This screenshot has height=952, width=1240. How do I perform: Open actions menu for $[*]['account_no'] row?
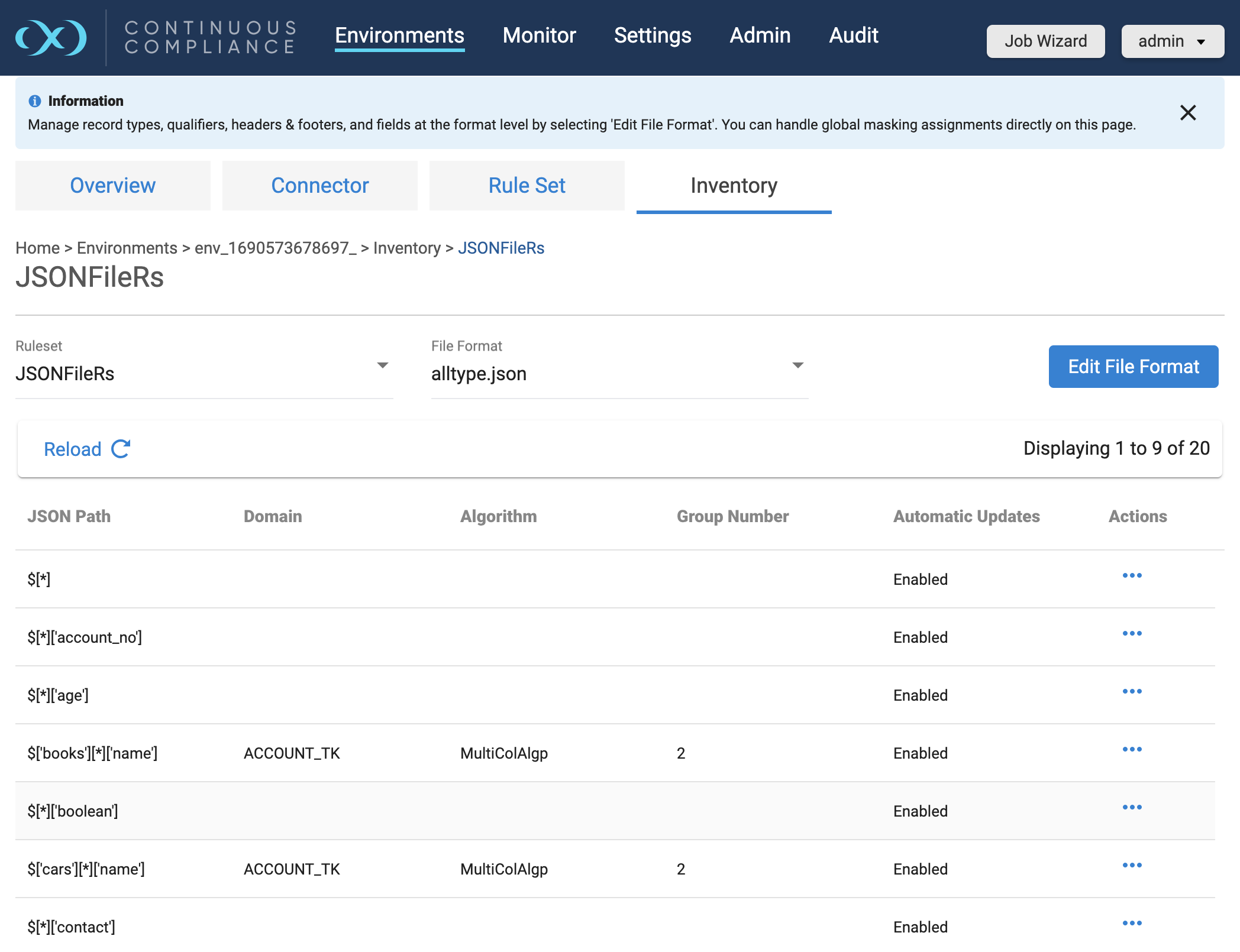click(x=1132, y=634)
